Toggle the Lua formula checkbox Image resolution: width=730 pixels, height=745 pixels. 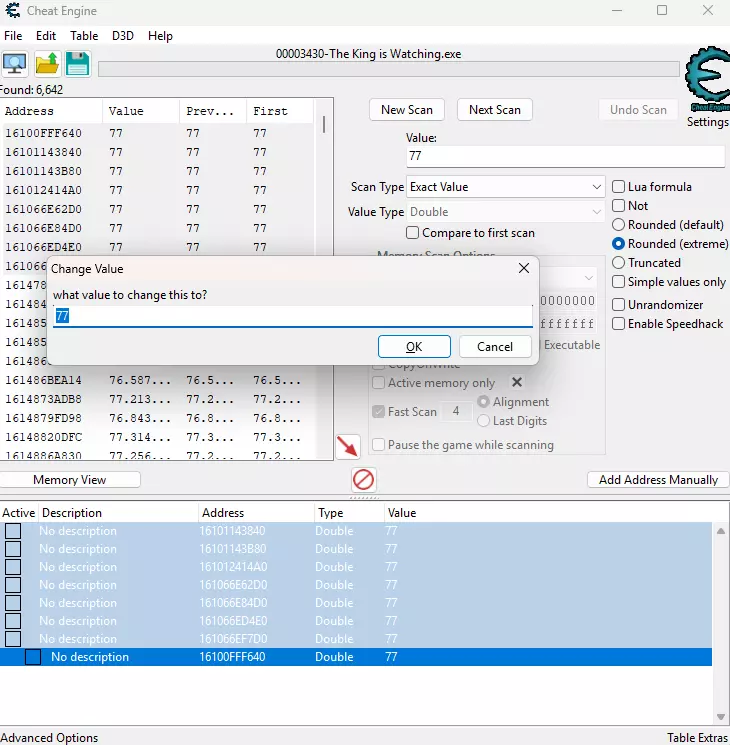(618, 186)
